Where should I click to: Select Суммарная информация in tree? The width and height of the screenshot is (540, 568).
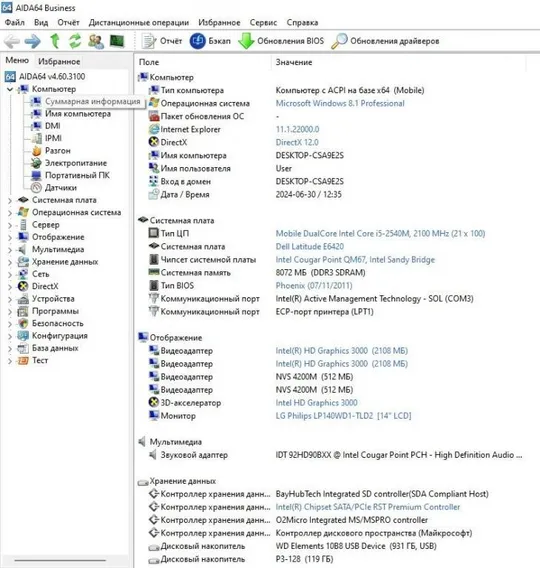point(92,101)
